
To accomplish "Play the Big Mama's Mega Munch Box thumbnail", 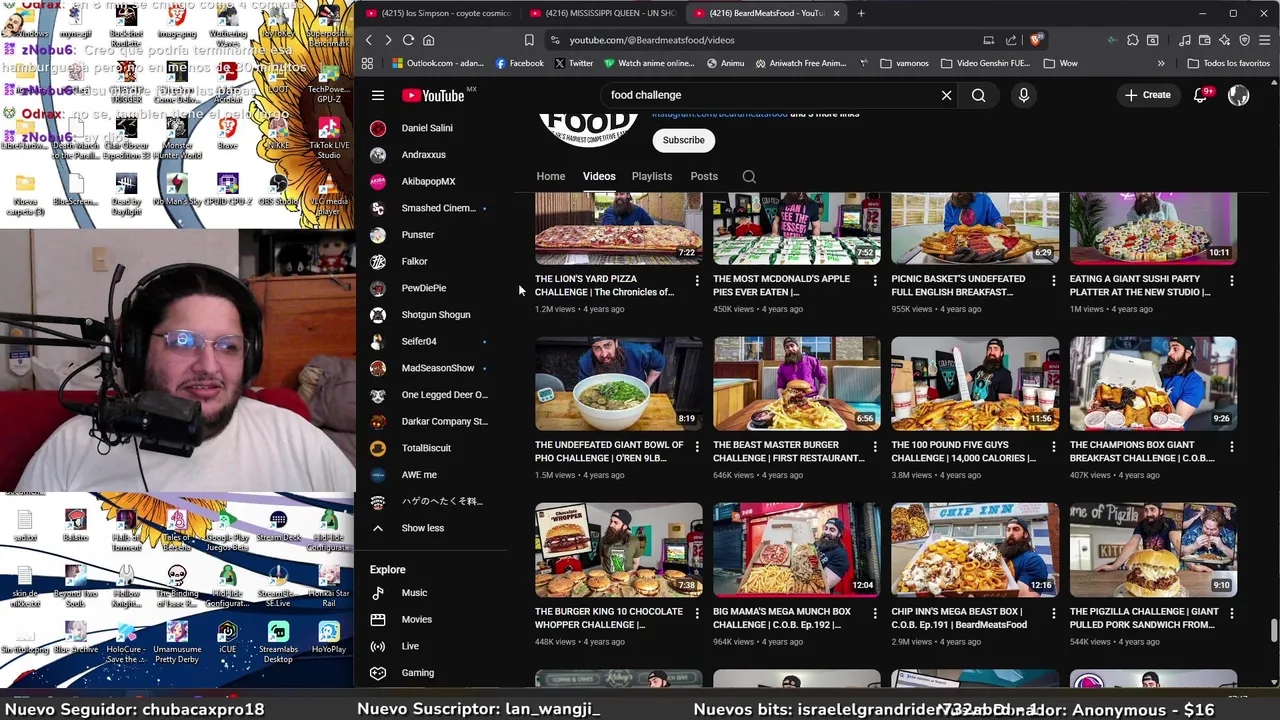I will click(797, 550).
